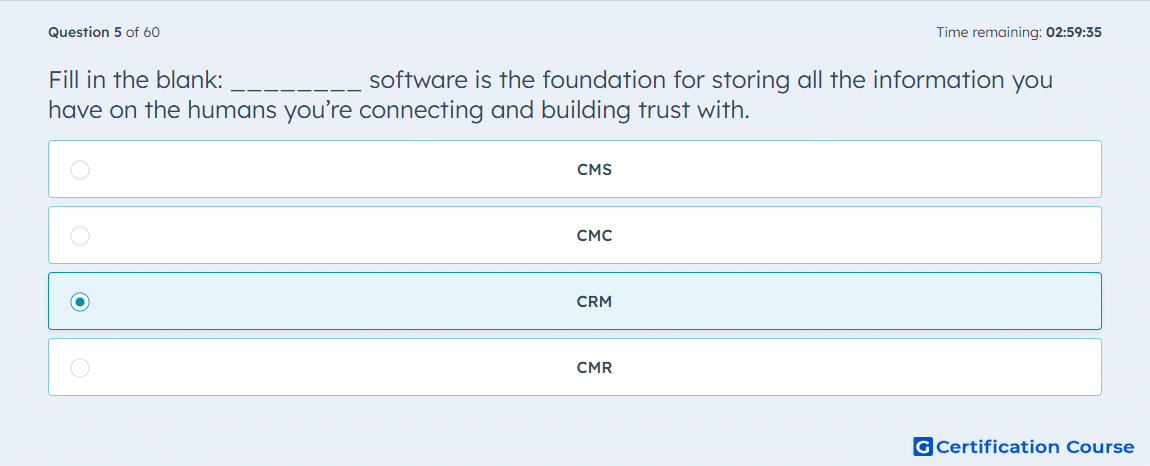Click the blue G logo icon

click(923, 446)
